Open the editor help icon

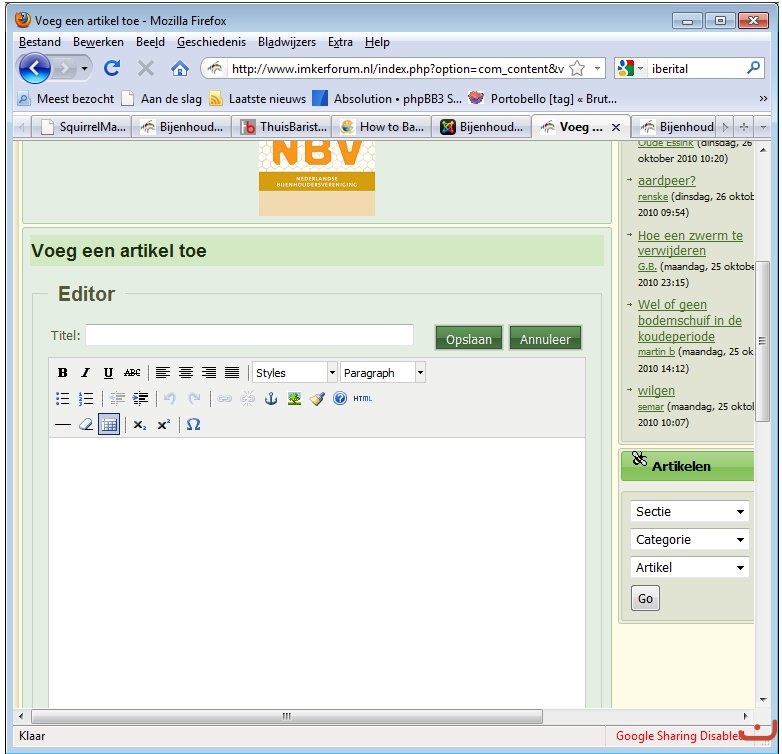point(340,398)
